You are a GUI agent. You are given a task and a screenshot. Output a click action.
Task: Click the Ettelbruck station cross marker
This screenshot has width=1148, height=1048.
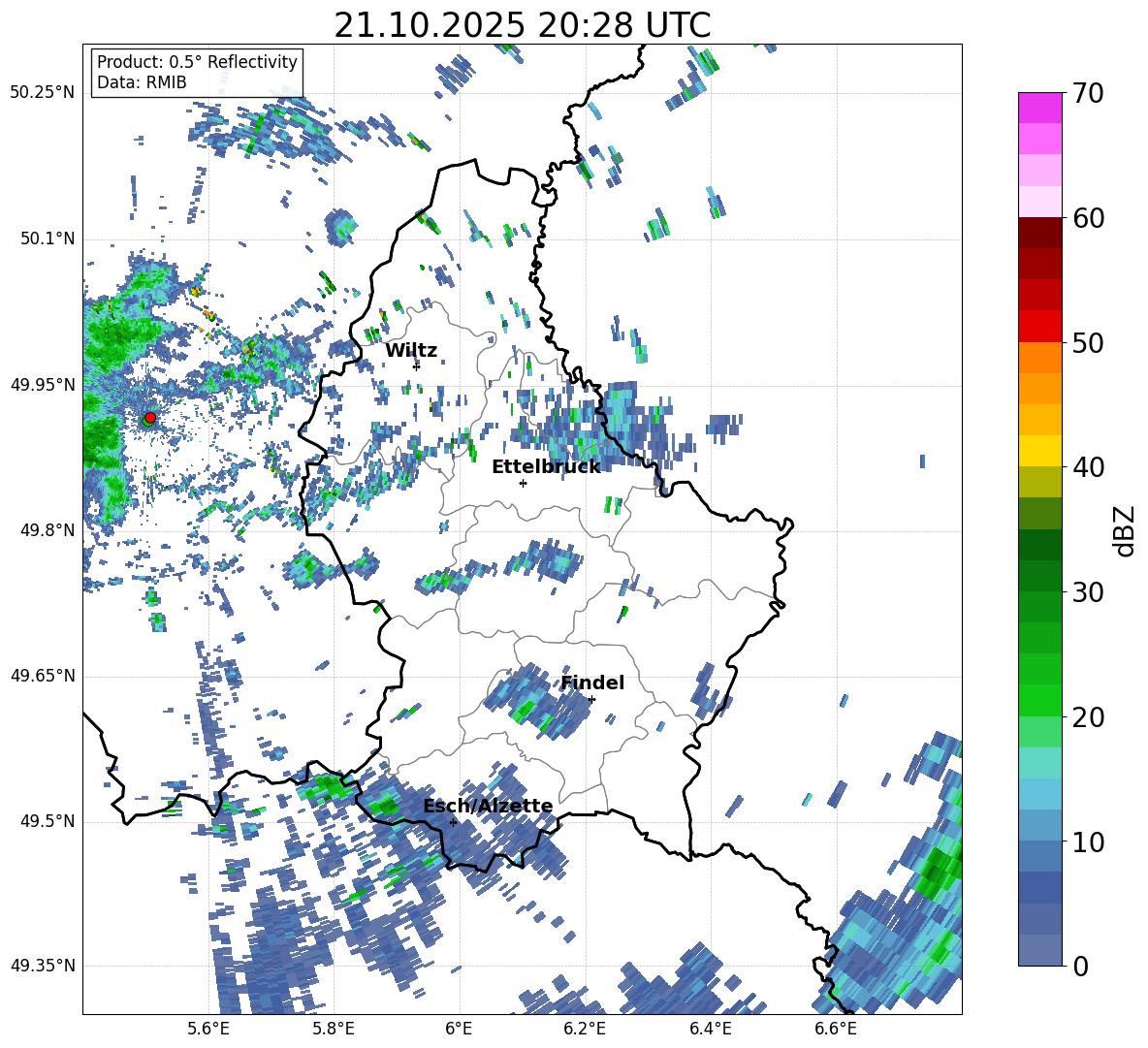523,483
